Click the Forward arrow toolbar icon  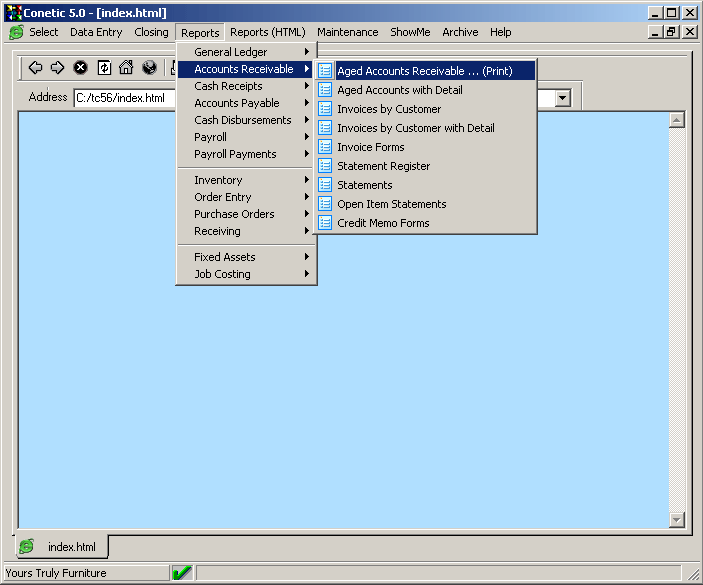coord(57,68)
